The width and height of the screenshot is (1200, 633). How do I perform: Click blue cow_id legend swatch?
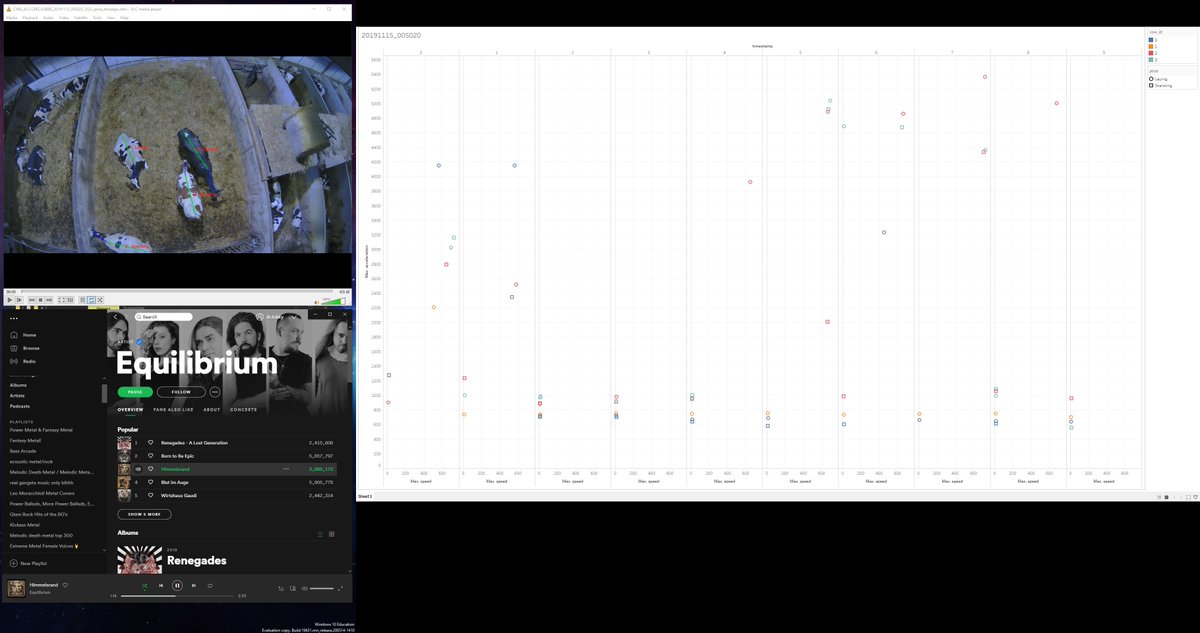(x=1151, y=40)
